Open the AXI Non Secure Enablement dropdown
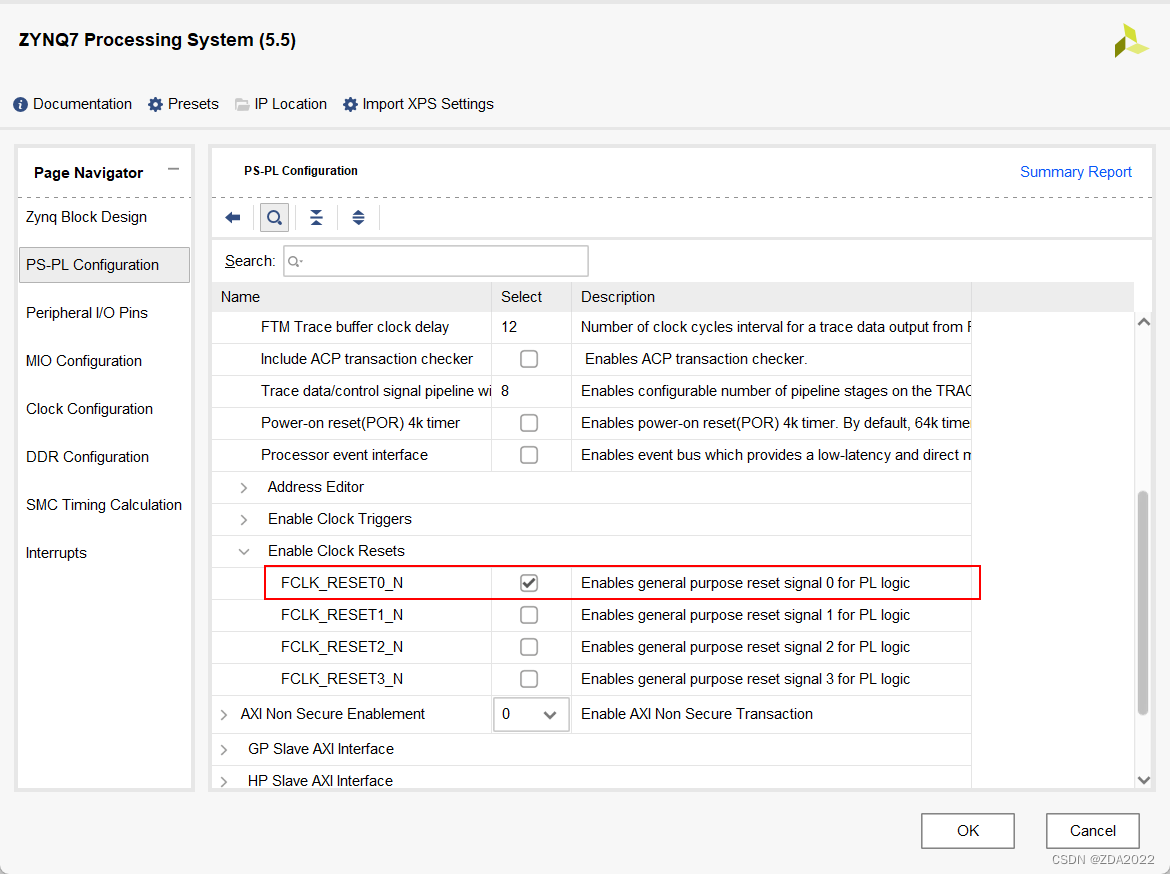Viewport: 1170px width, 874px height. 531,714
